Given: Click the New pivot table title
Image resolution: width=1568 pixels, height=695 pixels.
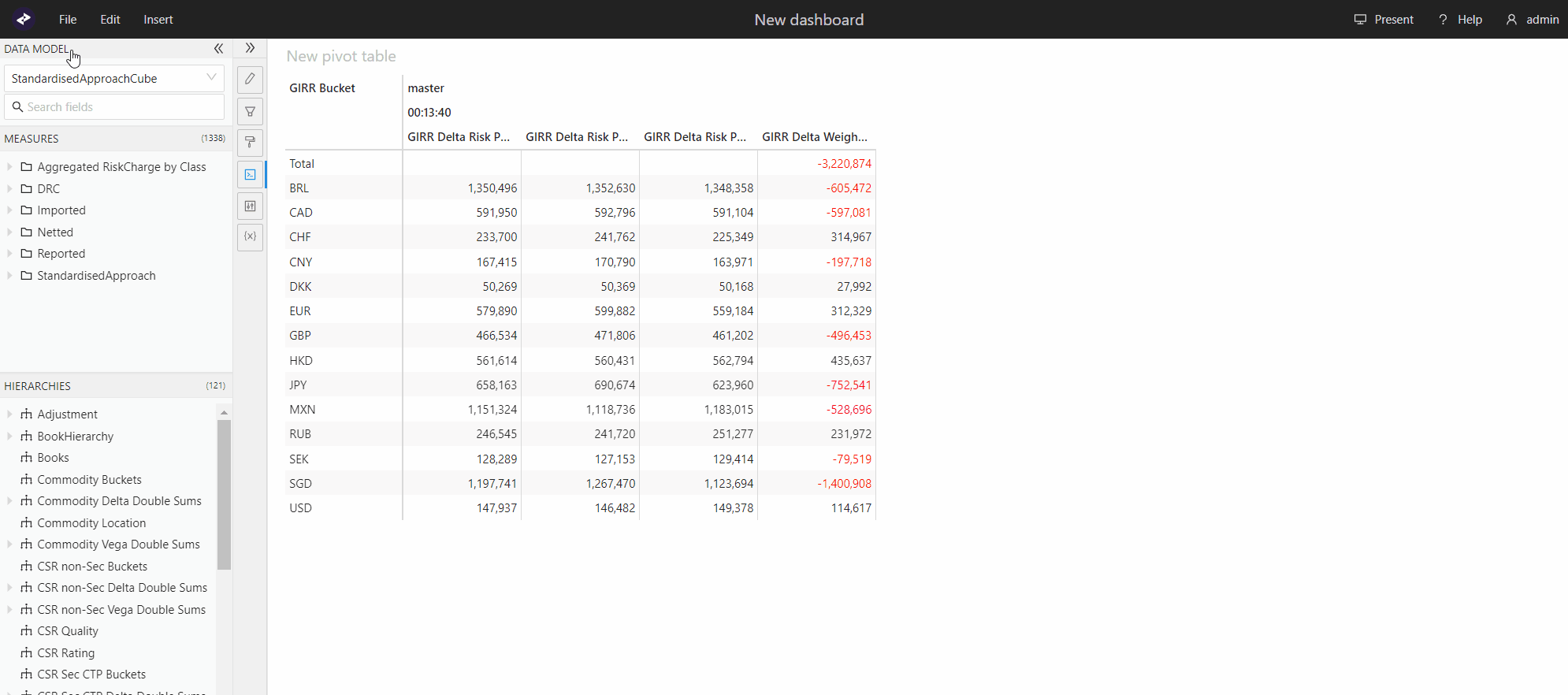Looking at the screenshot, I should 341,57.
